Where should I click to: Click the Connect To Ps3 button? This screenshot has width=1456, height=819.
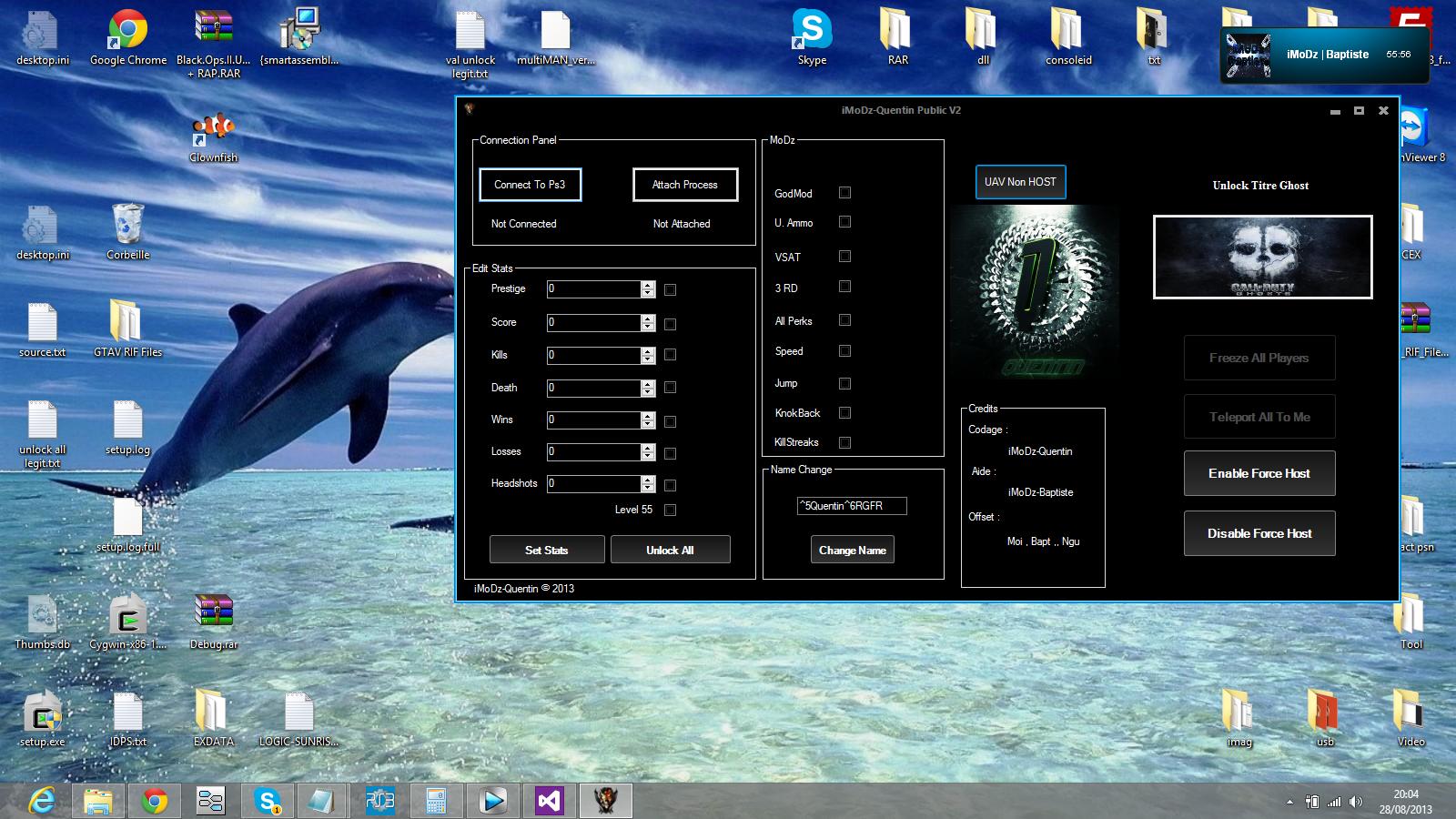tap(530, 185)
